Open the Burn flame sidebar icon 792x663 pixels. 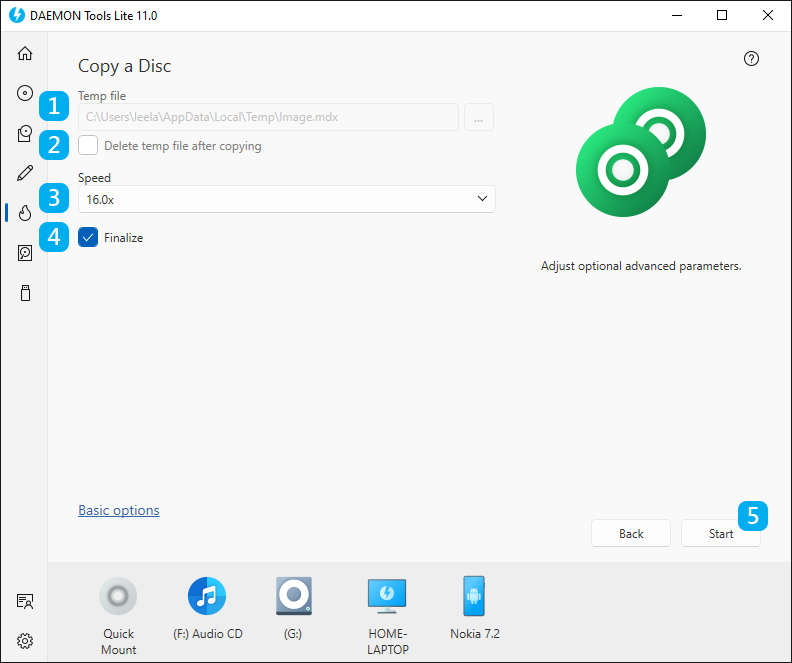click(x=25, y=213)
